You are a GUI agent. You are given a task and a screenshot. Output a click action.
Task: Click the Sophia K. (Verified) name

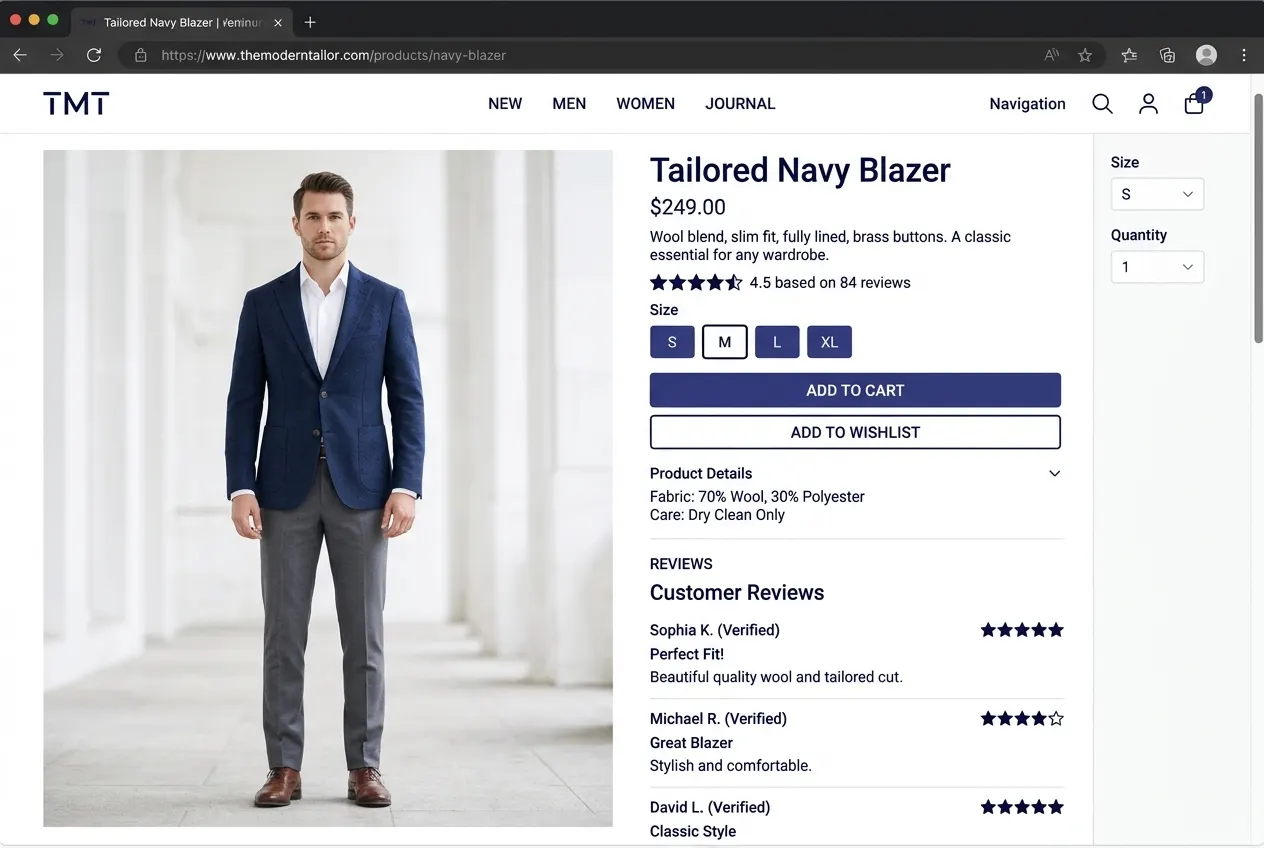tap(715, 630)
